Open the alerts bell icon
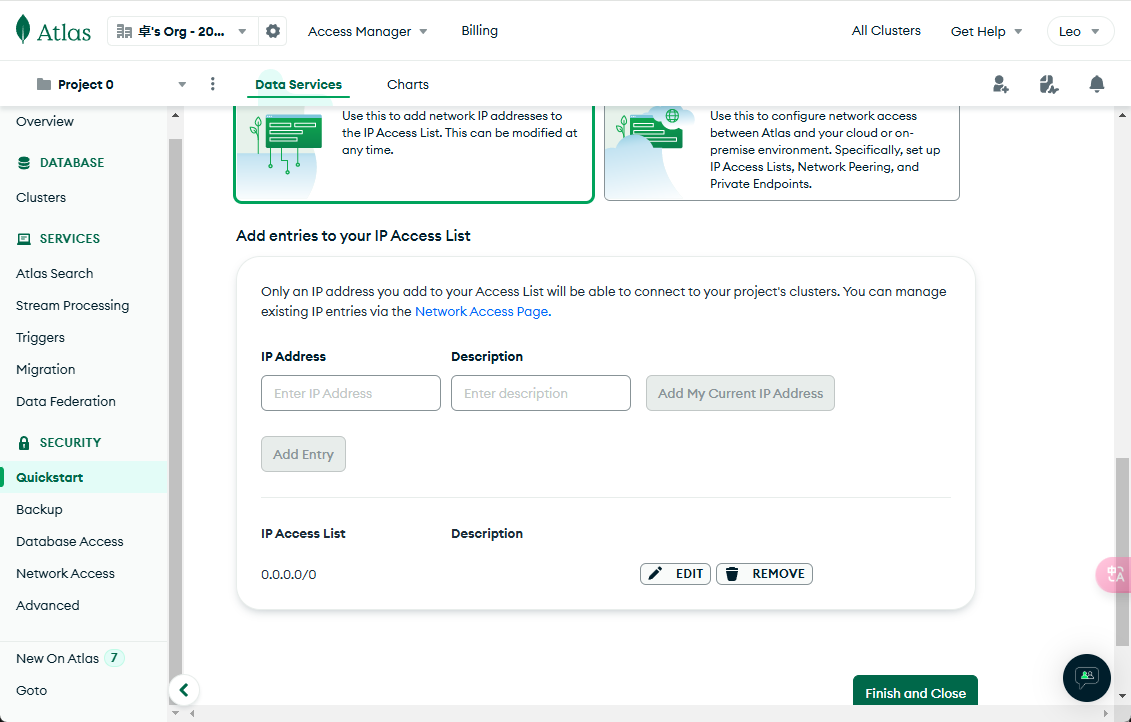The width and height of the screenshot is (1131, 722). (1097, 84)
